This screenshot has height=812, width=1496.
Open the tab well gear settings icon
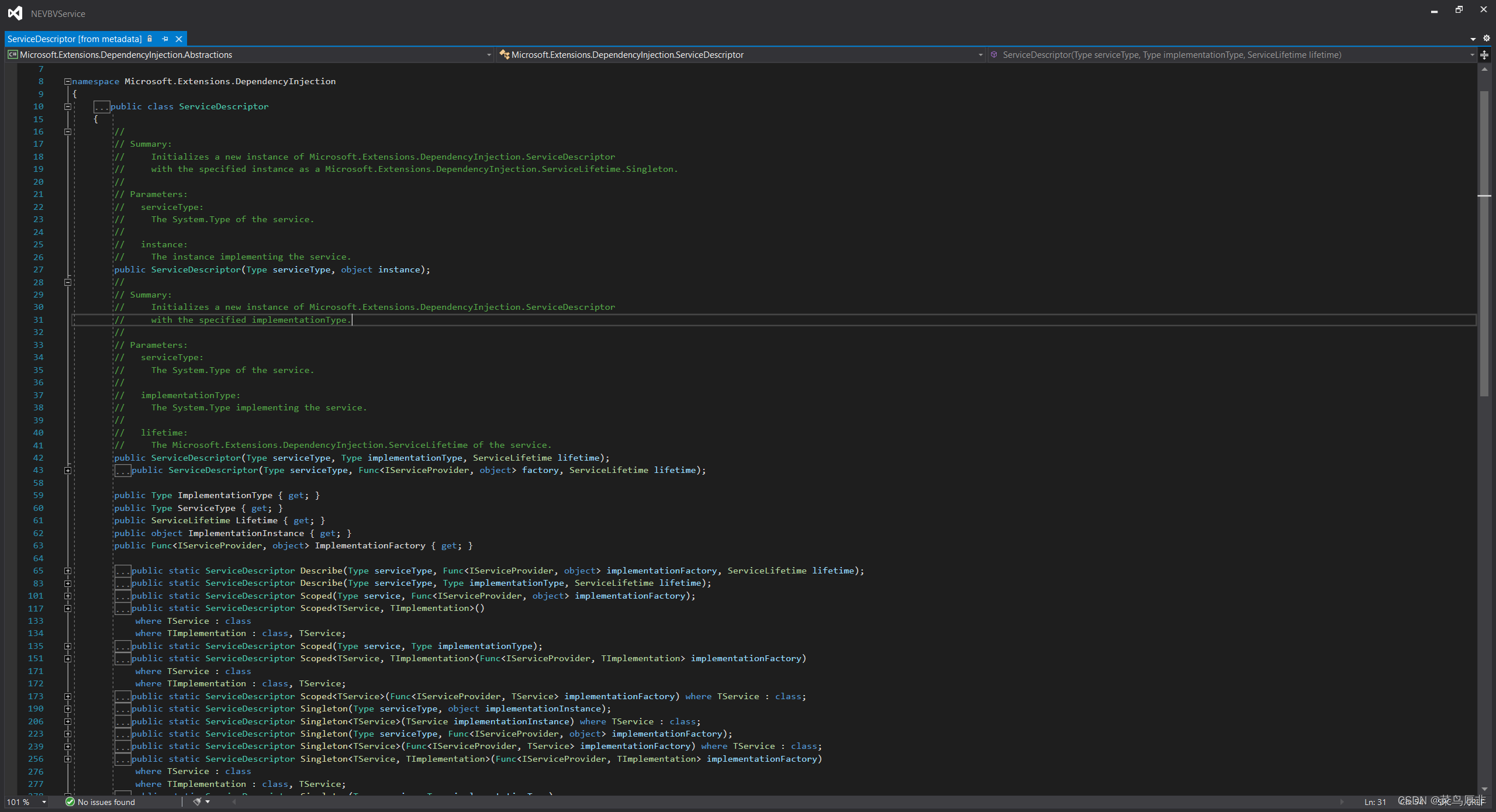(1487, 38)
